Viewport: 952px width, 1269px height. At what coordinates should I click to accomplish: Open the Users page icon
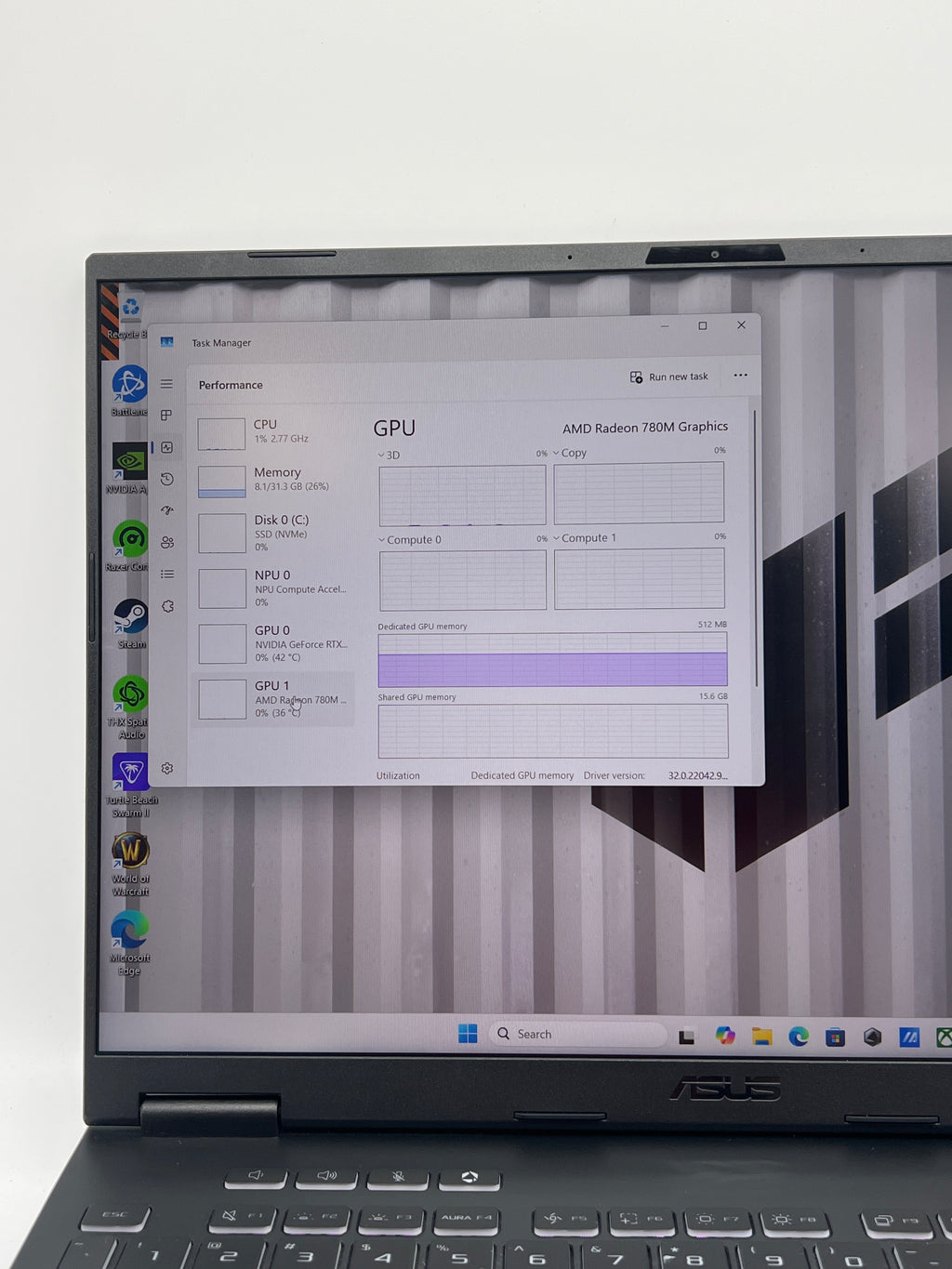[x=166, y=542]
